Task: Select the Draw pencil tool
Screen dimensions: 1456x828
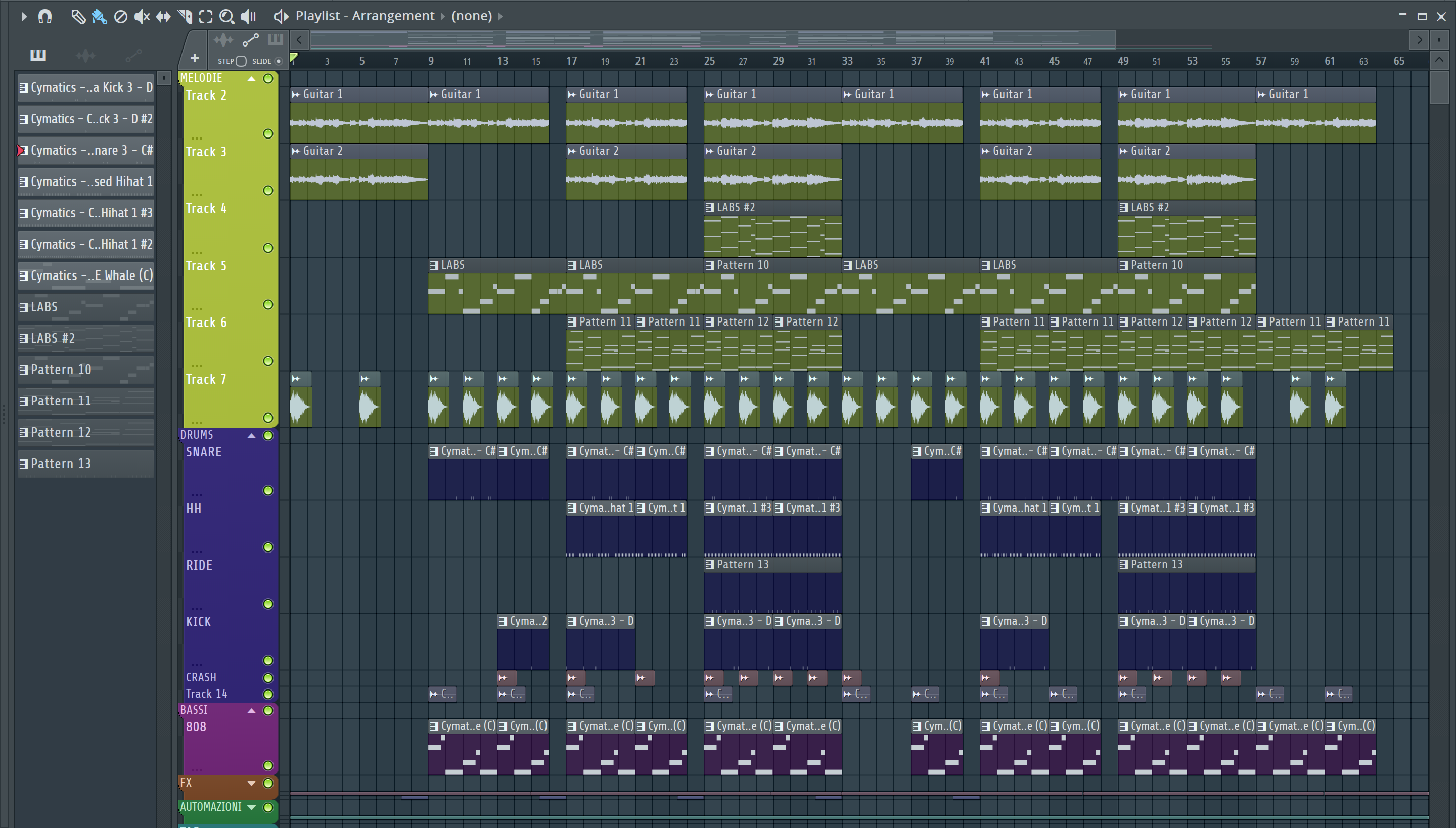Action: (78, 17)
